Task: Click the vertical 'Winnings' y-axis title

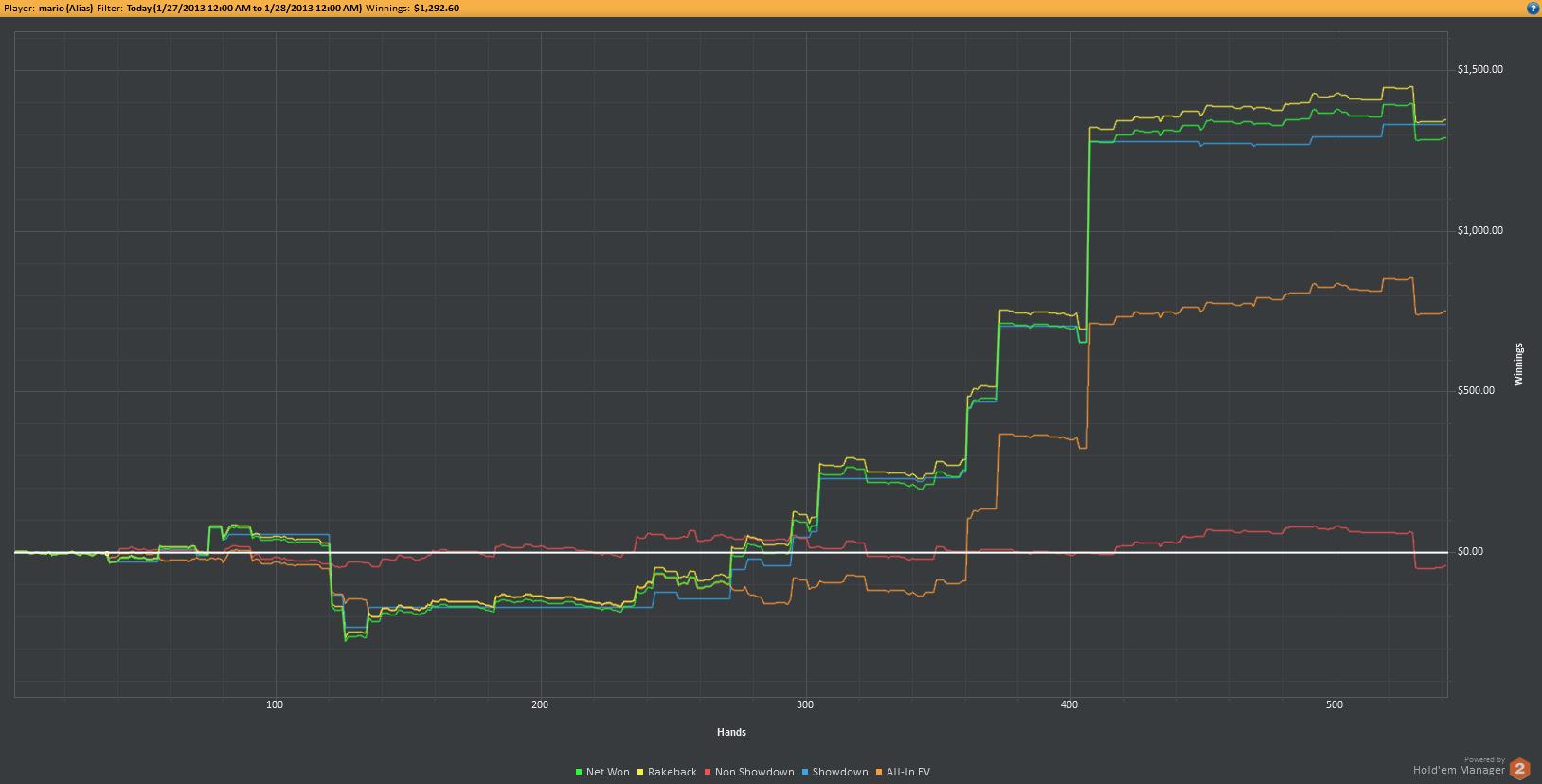Action: (1519, 365)
